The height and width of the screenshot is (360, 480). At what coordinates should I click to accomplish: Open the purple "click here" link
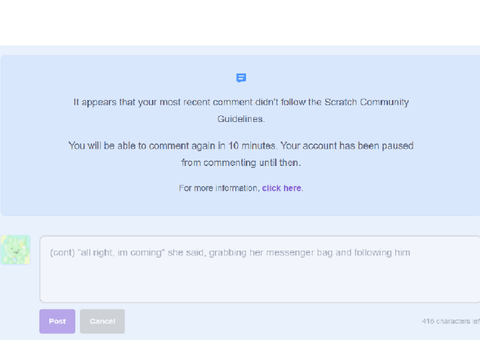point(282,188)
